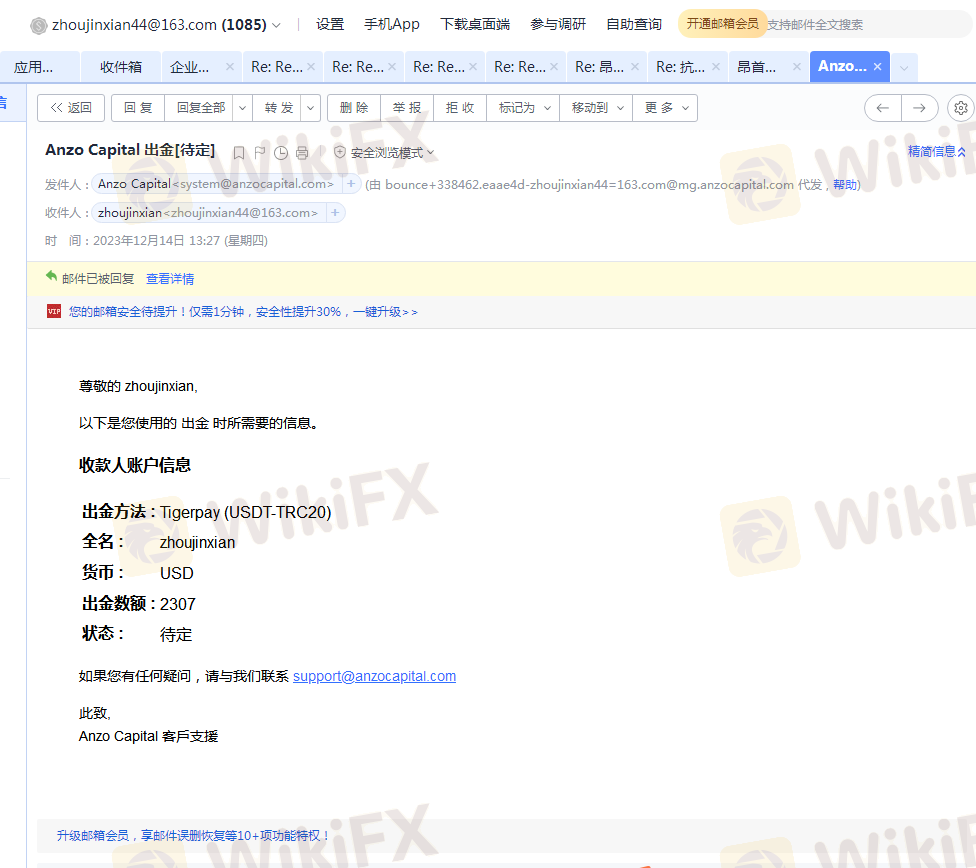This screenshot has width=976, height=868.
Task: Collapse header with 精简信息
Action: click(936, 151)
